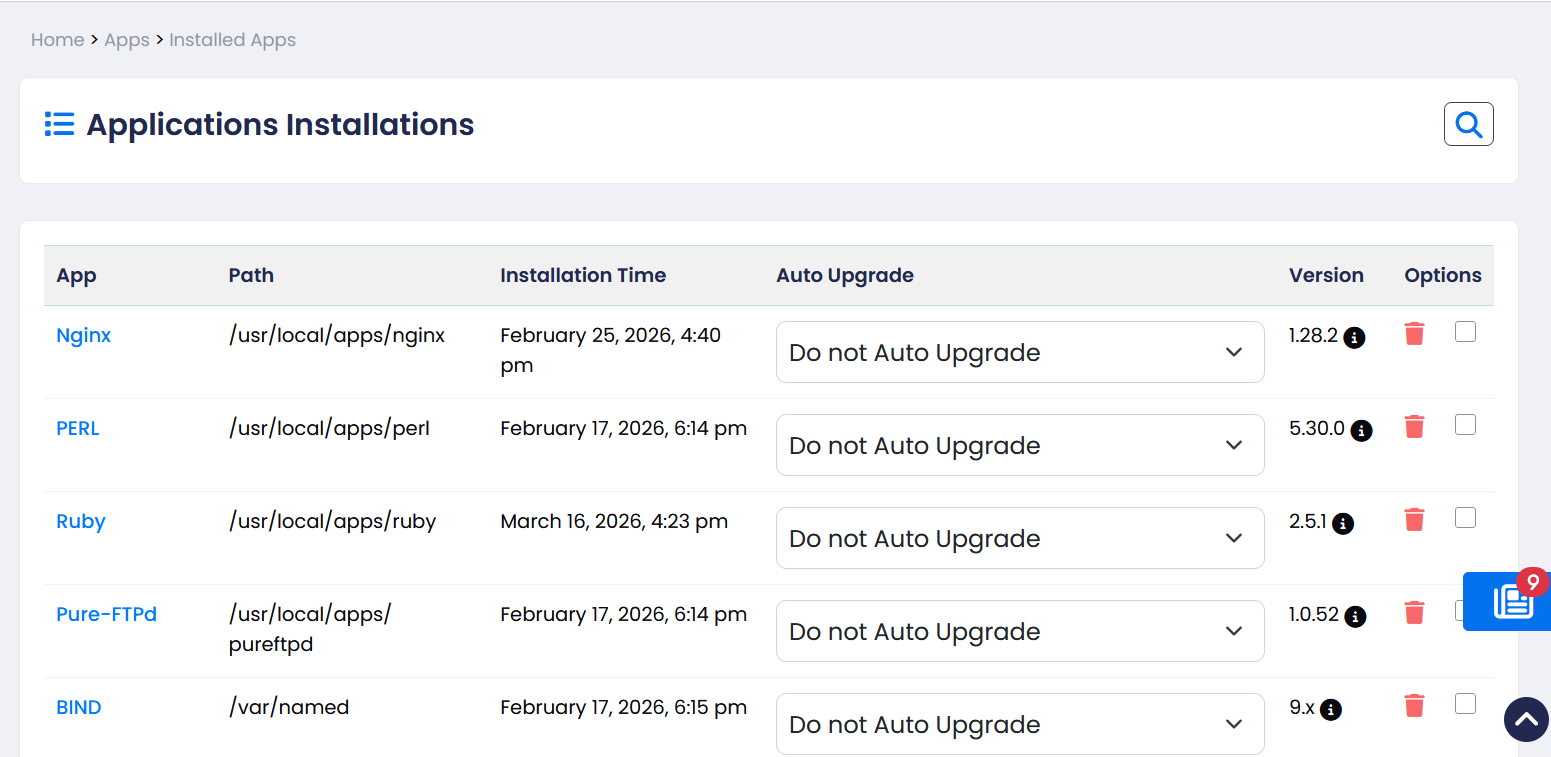This screenshot has height=757, width=1551.
Task: Show info for Ruby version 2.5.1
Action: coord(1344,524)
